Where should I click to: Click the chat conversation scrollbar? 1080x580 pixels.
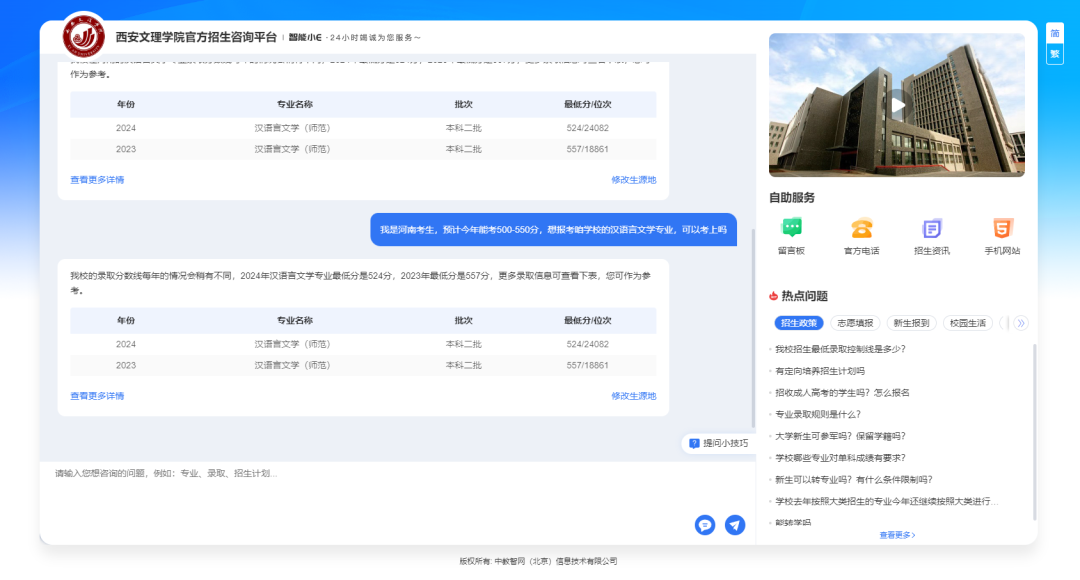coord(753,330)
